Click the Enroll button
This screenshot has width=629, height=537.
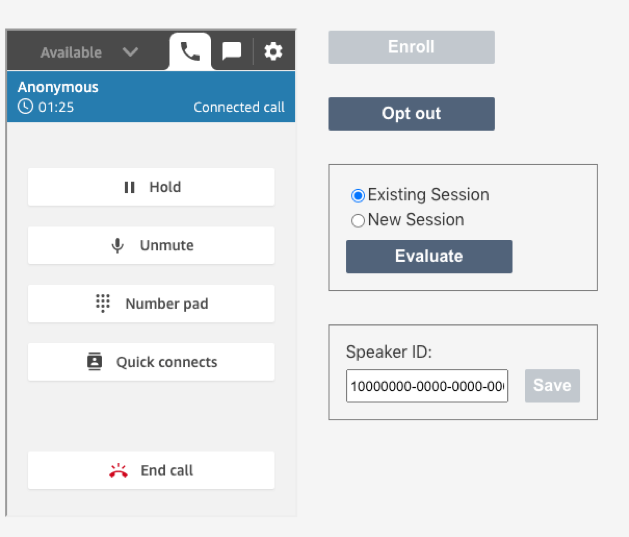click(x=411, y=47)
